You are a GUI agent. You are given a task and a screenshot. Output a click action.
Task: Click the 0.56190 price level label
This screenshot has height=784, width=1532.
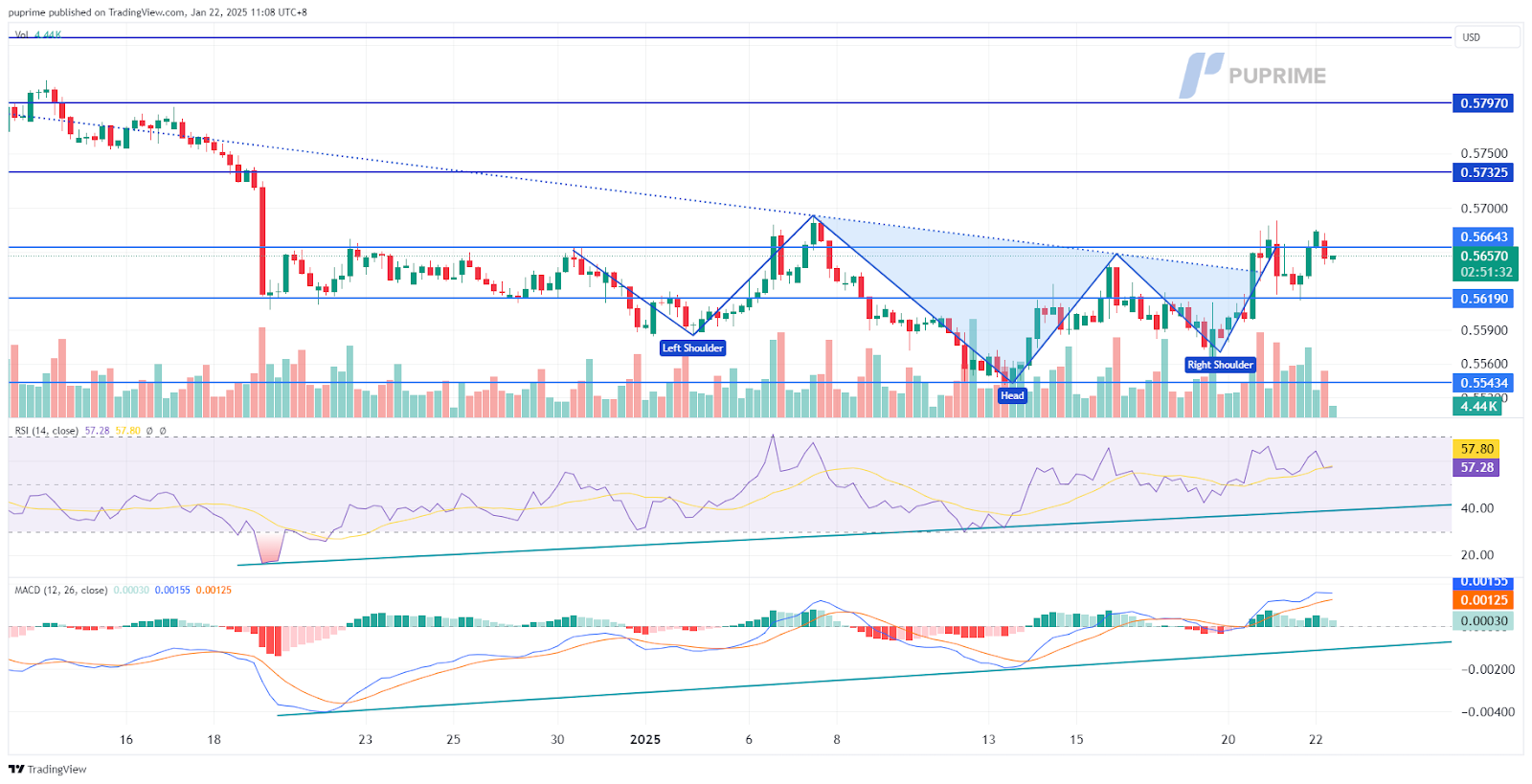point(1482,299)
